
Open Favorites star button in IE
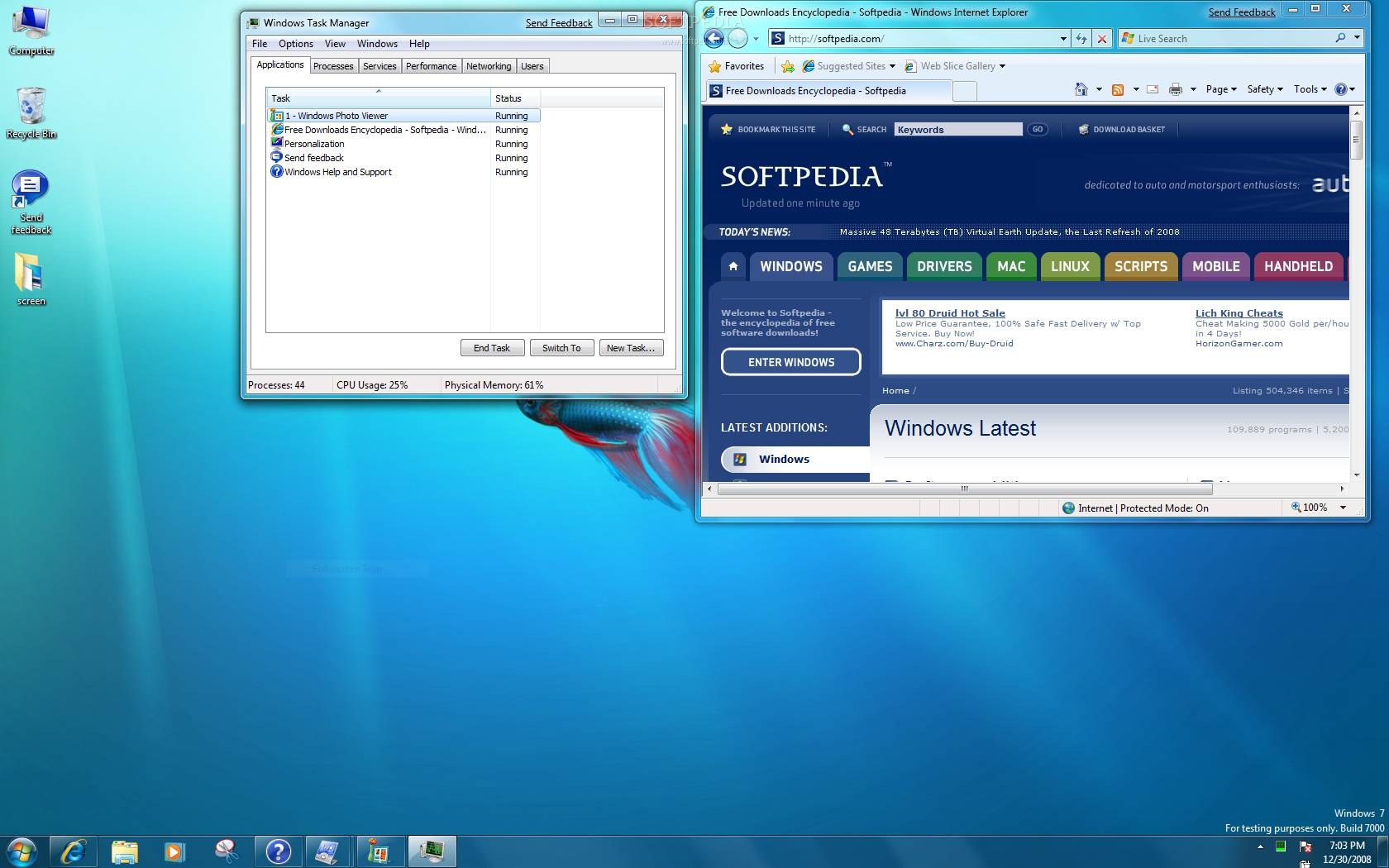(737, 66)
